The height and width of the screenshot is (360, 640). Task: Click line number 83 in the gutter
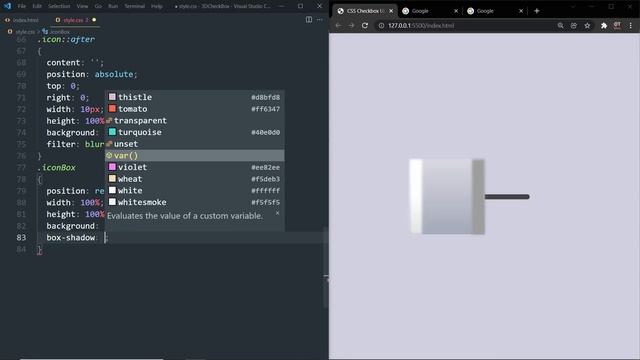21,238
